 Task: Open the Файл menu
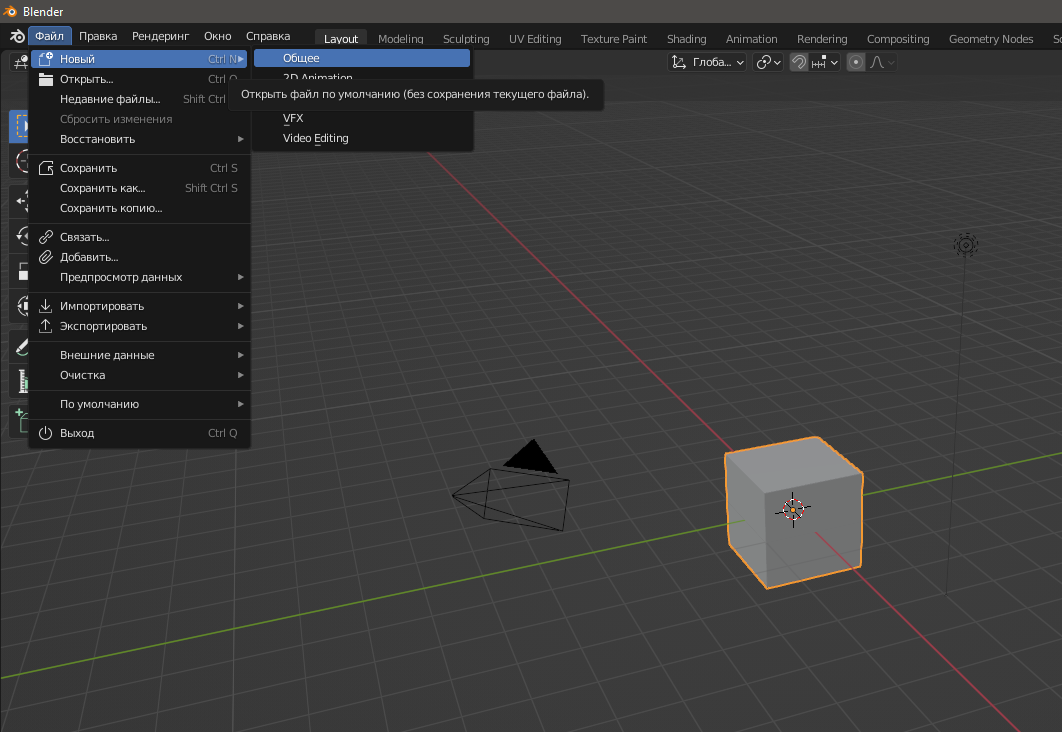(x=49, y=36)
